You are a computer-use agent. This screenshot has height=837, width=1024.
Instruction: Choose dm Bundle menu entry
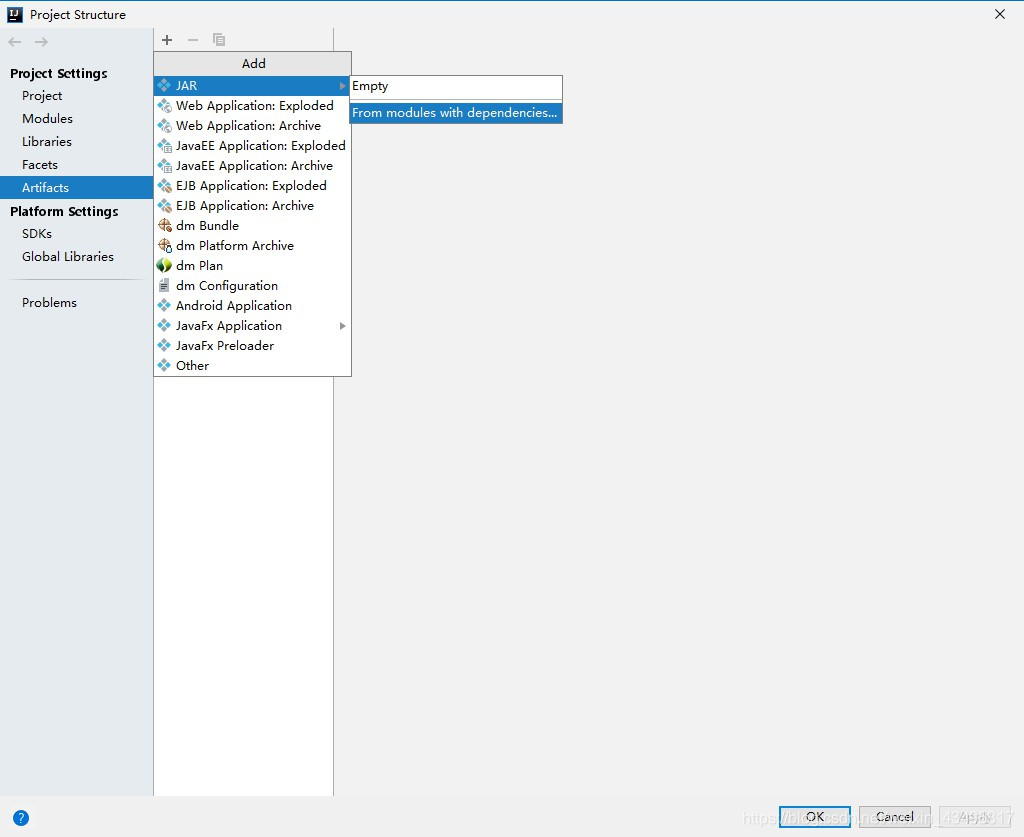[x=252, y=226]
